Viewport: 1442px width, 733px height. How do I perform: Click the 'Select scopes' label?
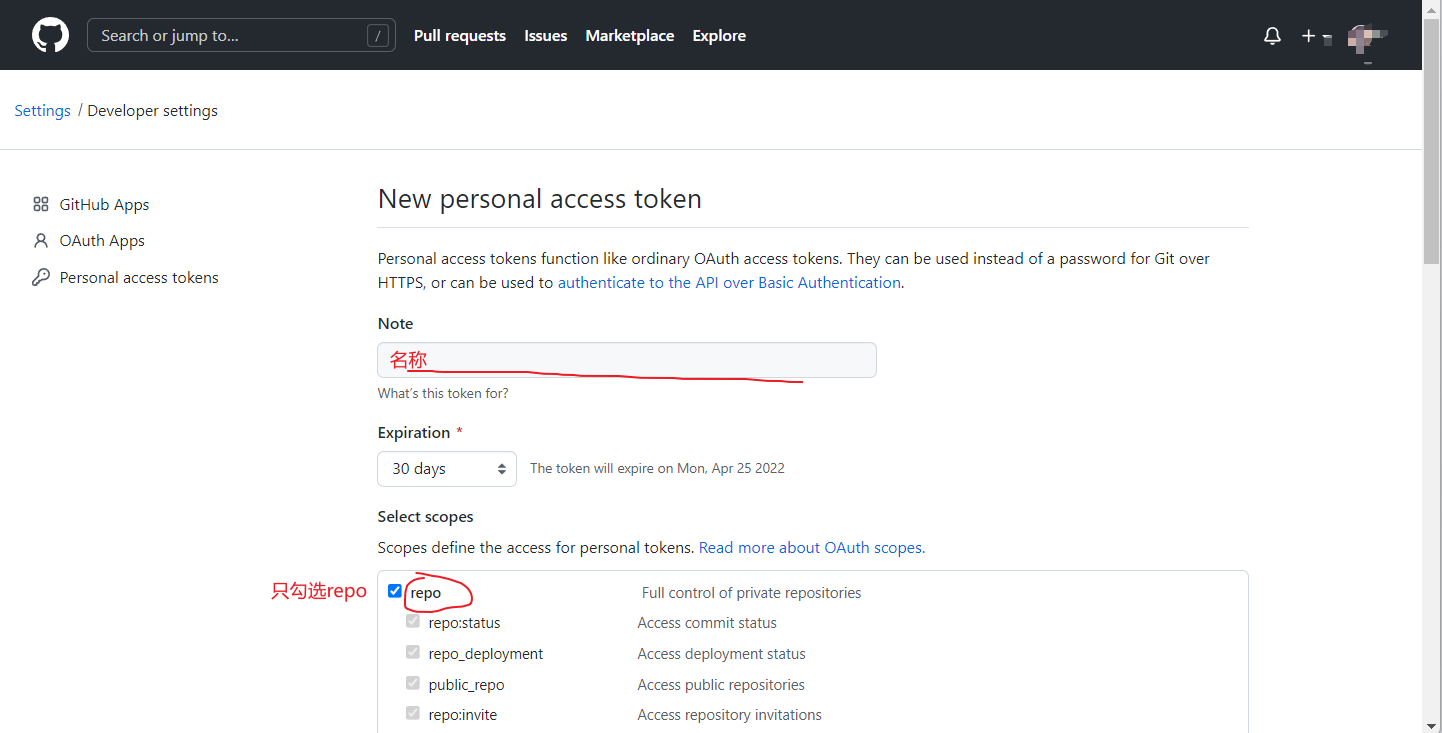coord(426,517)
